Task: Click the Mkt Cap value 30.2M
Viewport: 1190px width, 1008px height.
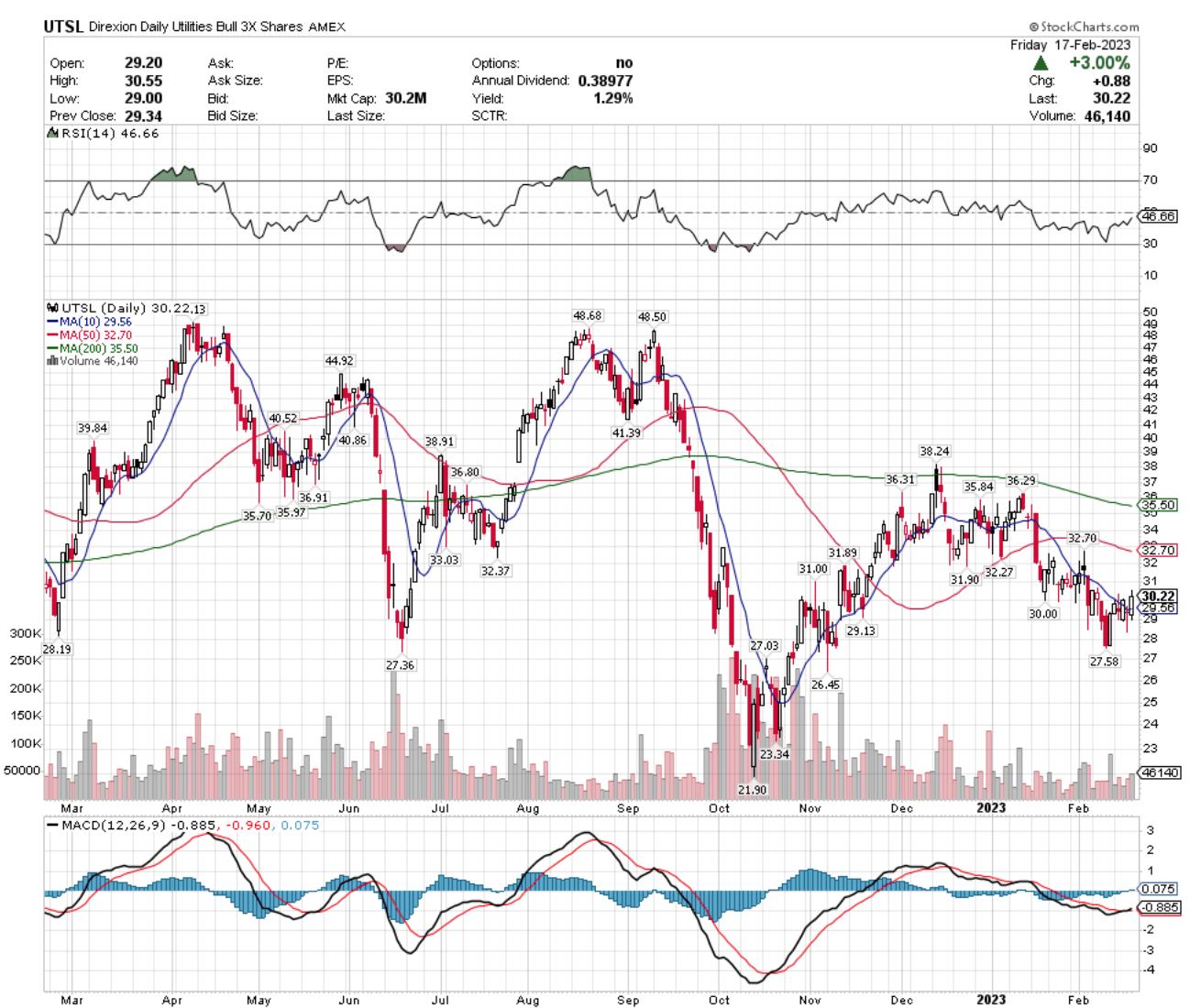Action: (x=406, y=98)
